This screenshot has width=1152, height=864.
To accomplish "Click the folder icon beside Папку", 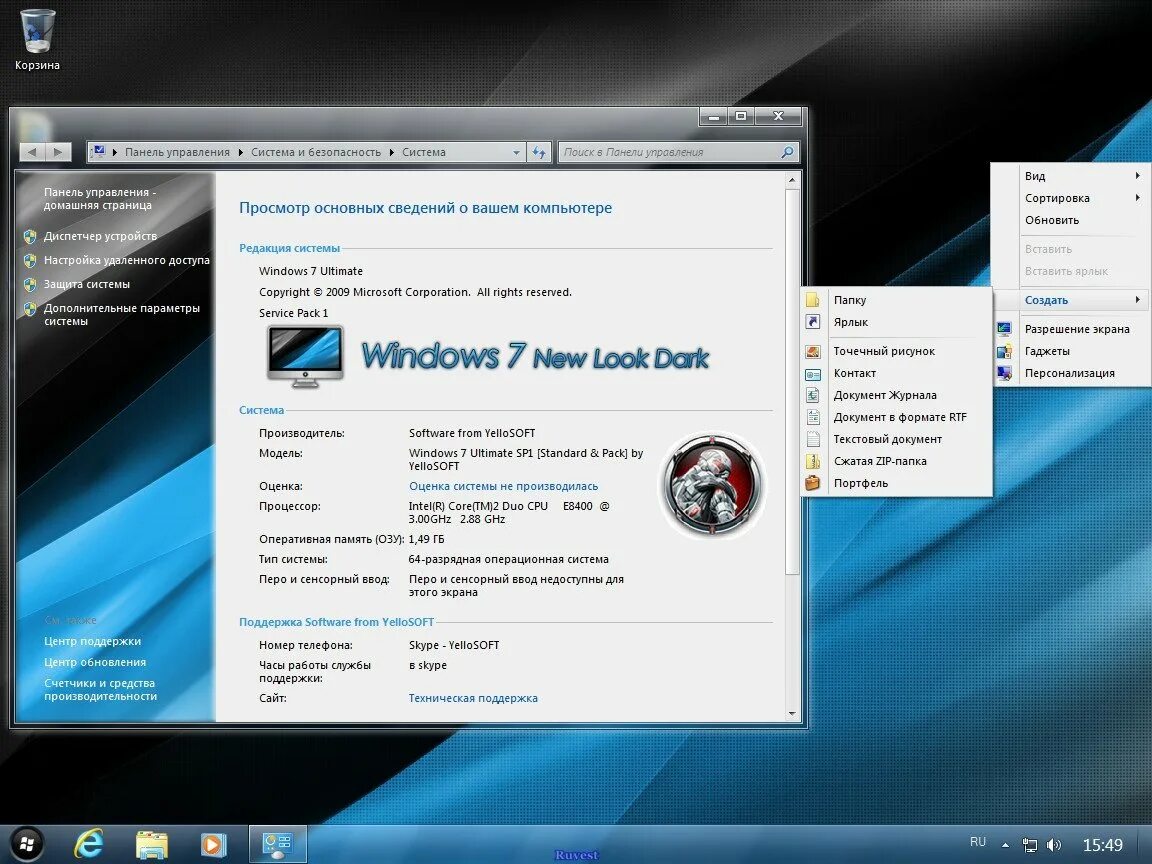I will click(x=813, y=300).
